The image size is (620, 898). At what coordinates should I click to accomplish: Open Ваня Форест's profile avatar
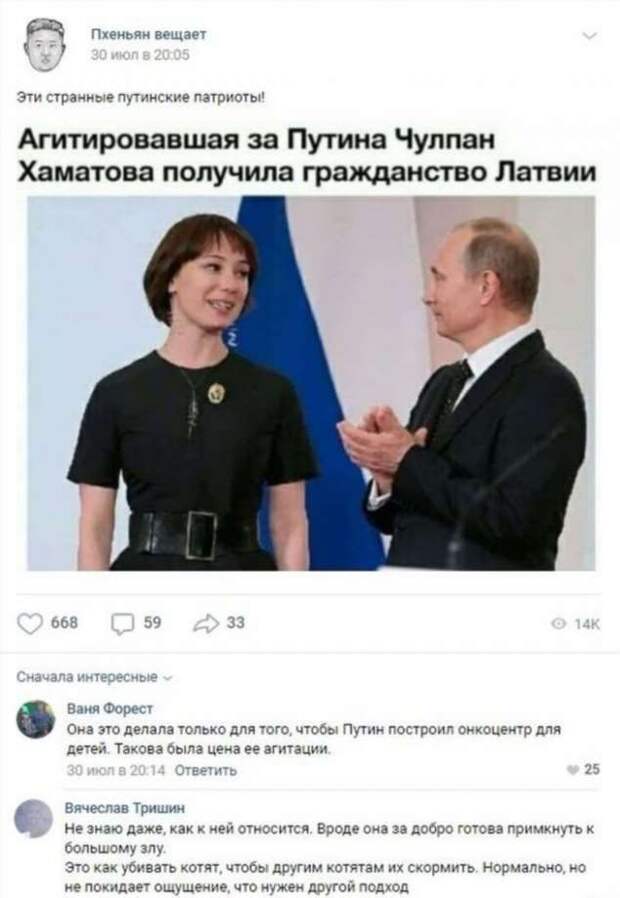point(35,719)
